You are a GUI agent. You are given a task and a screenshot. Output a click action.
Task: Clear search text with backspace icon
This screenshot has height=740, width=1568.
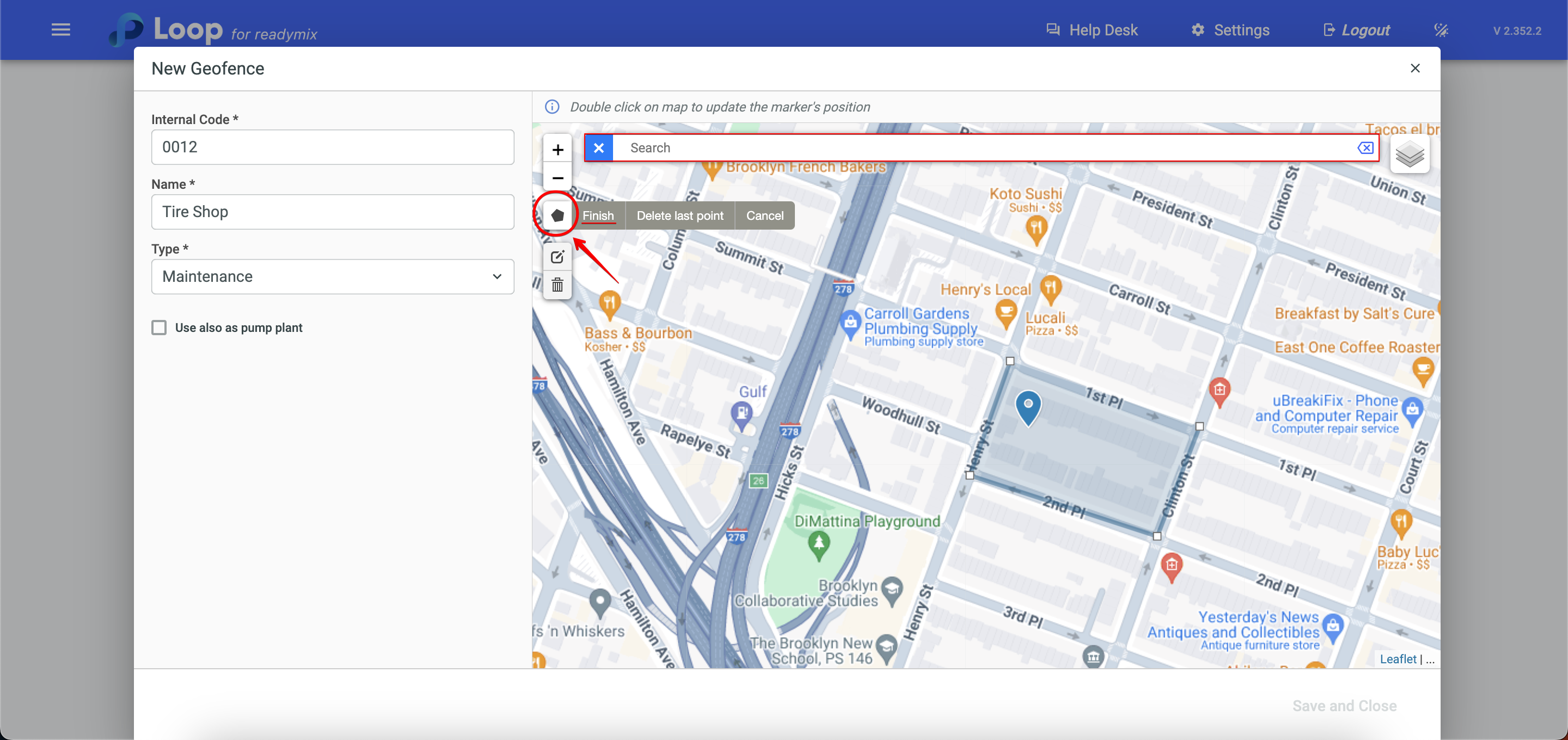1365,148
